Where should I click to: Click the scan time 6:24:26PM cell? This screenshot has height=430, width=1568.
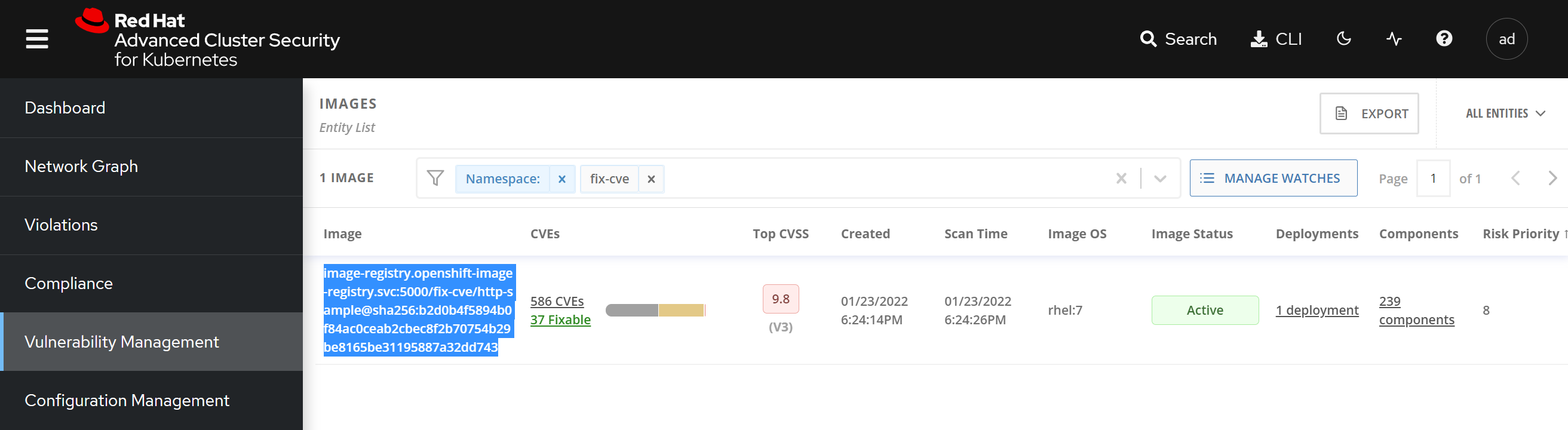[978, 310]
